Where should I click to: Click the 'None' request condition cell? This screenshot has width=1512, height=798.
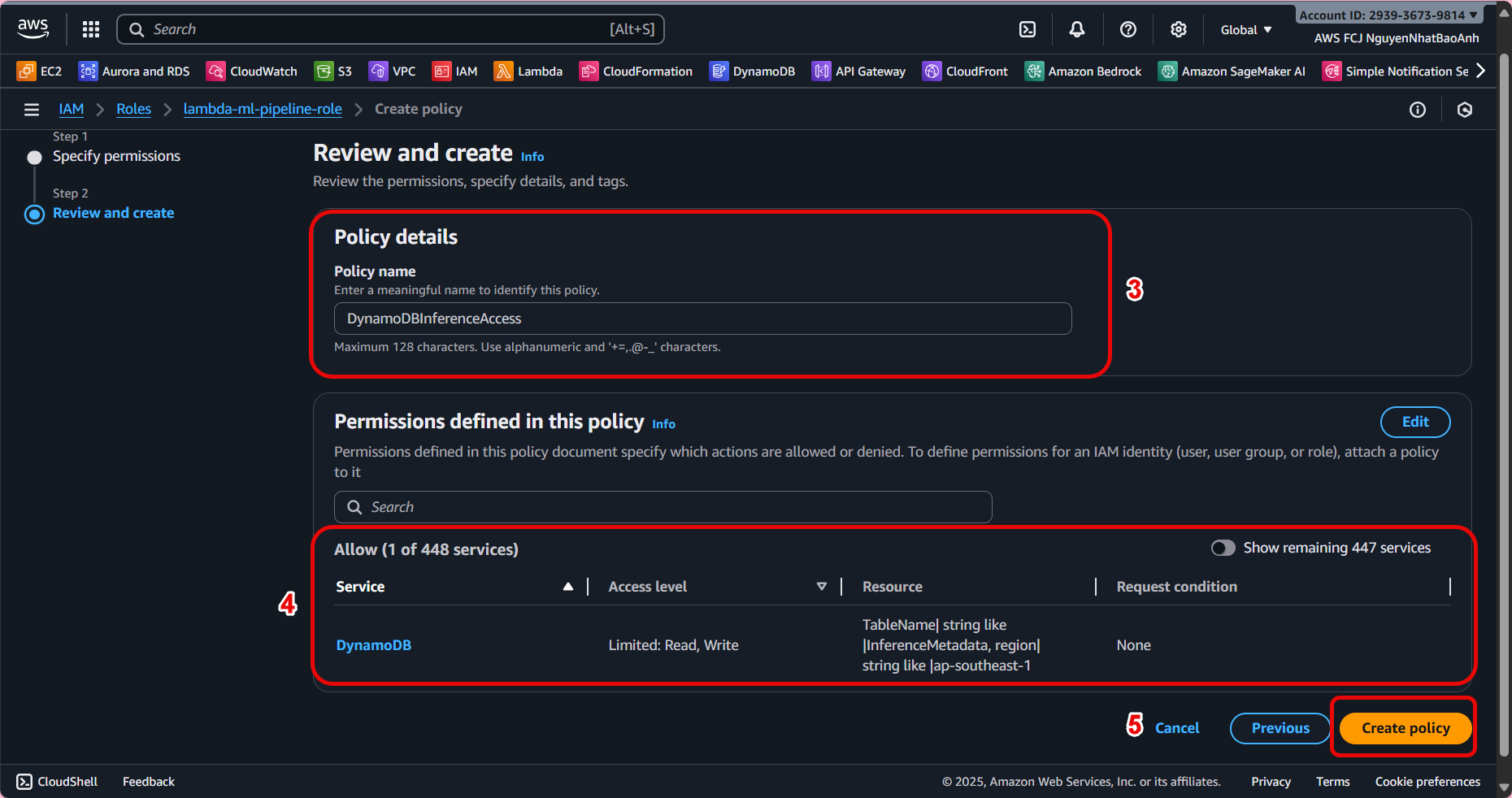click(1134, 645)
